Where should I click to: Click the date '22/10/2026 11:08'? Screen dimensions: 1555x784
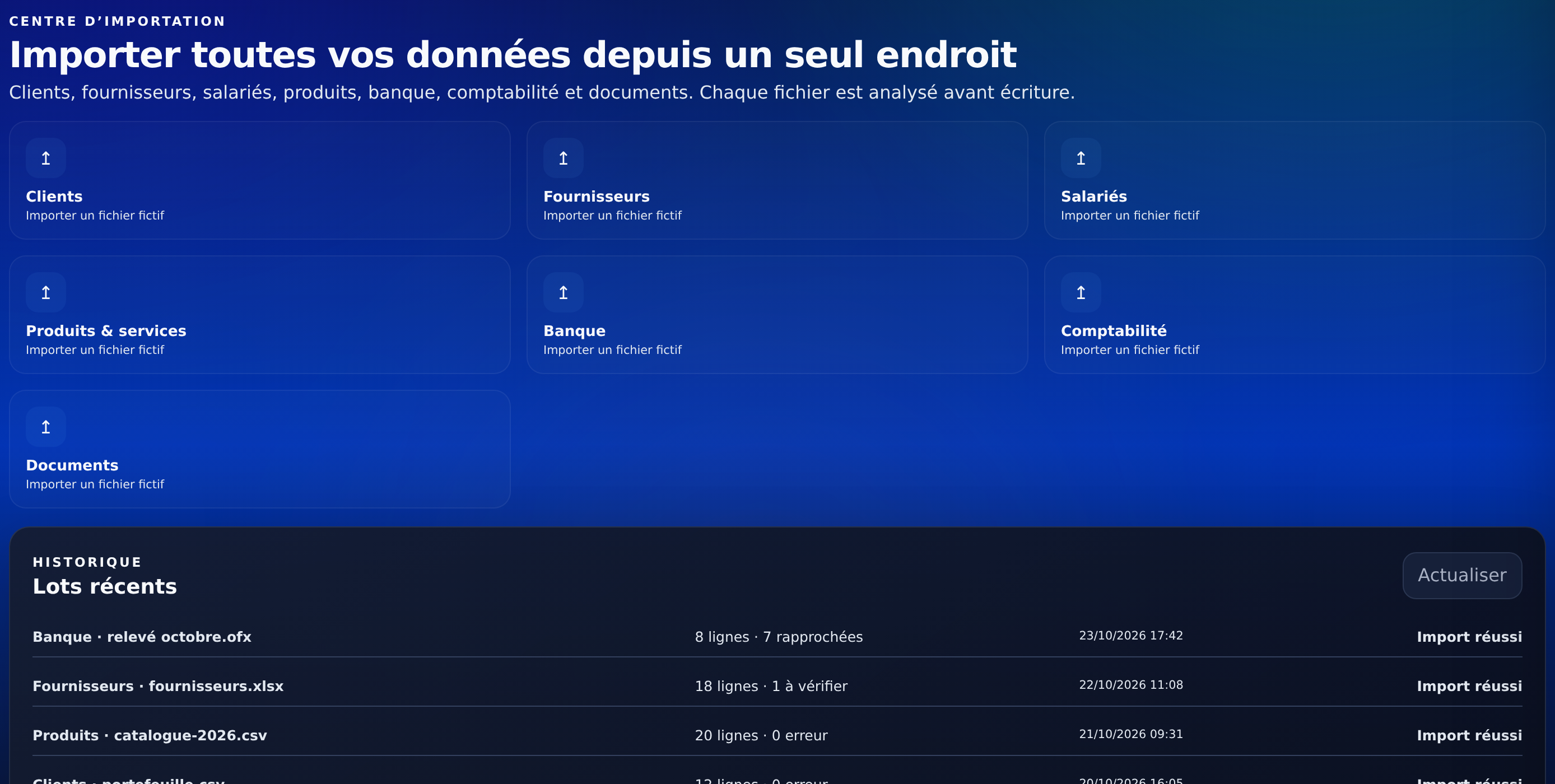coord(1130,685)
